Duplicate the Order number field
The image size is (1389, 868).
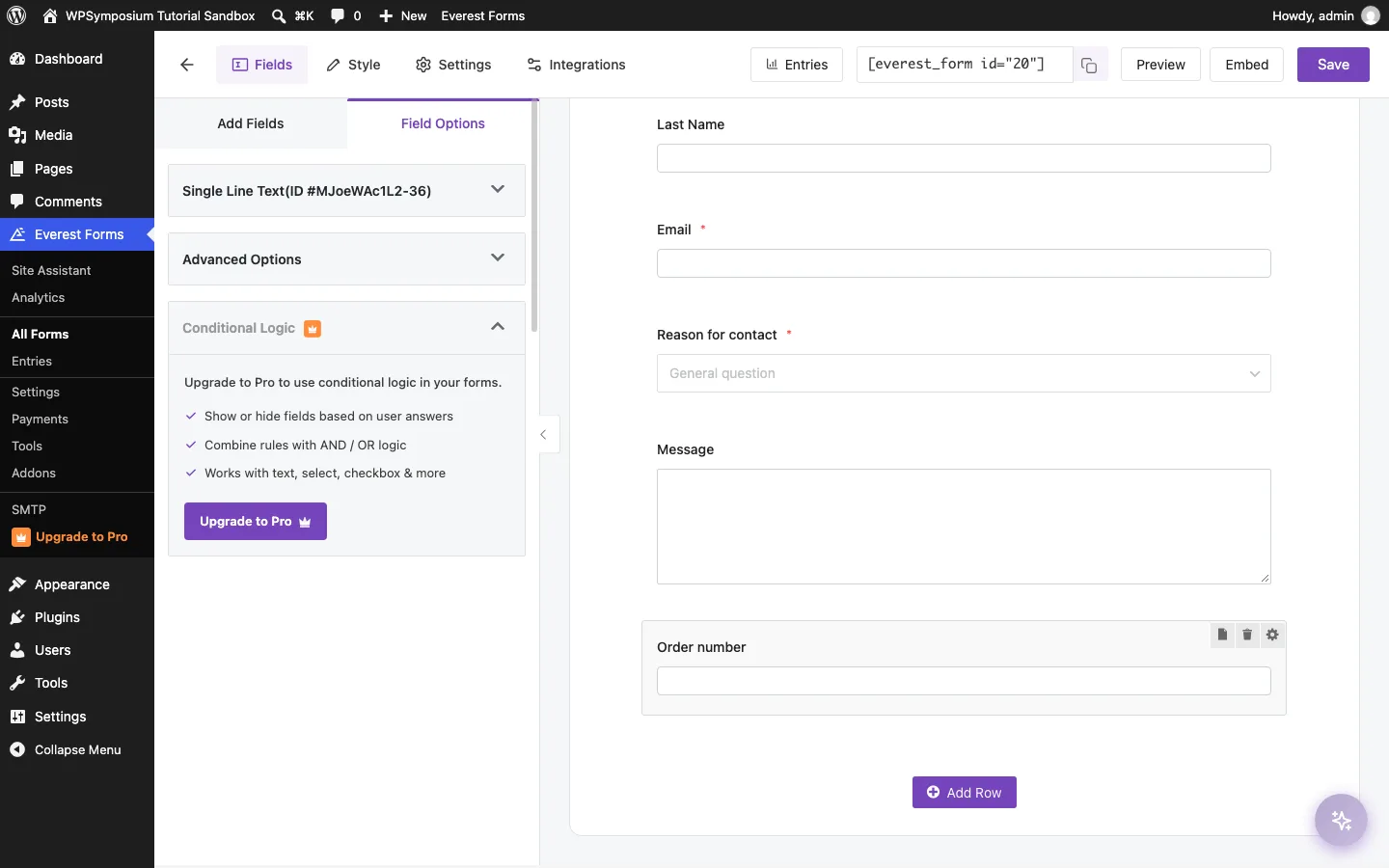point(1222,635)
